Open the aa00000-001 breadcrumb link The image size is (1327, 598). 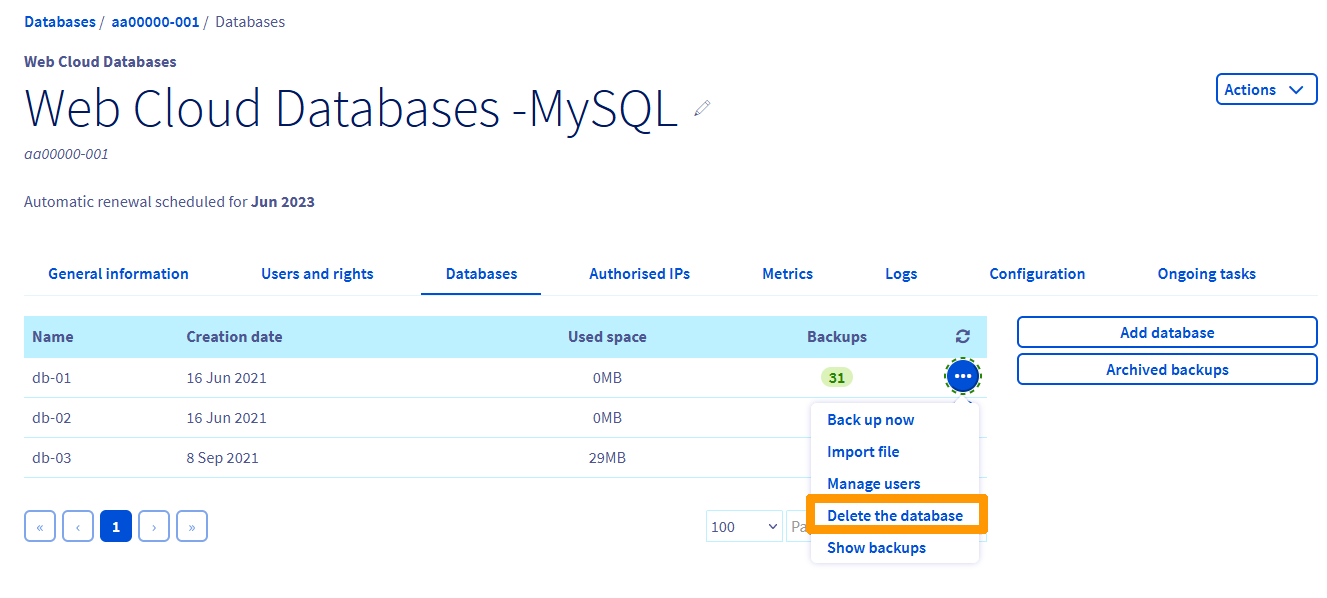[155, 21]
